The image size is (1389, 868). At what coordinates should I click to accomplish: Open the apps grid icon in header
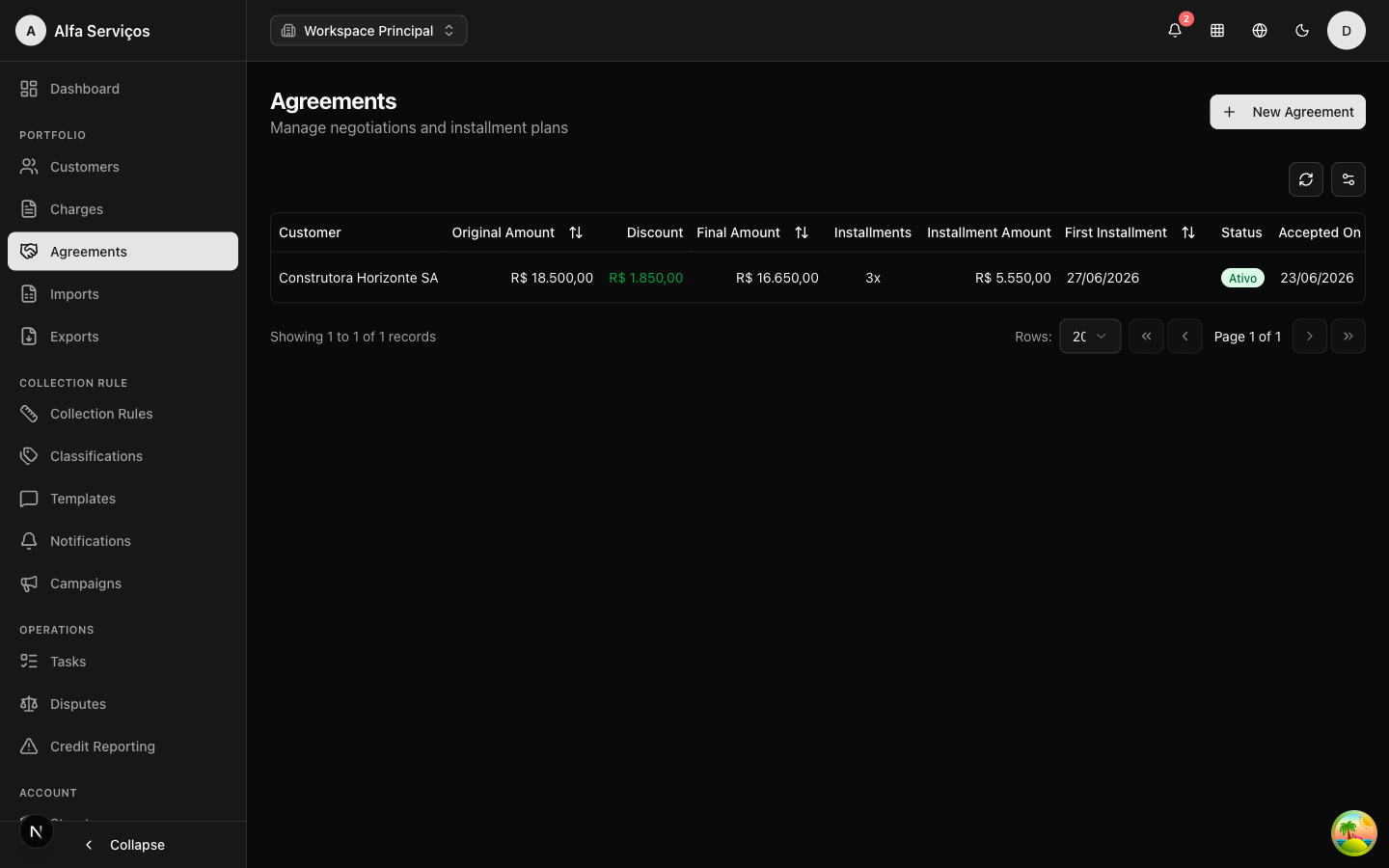[1217, 31]
